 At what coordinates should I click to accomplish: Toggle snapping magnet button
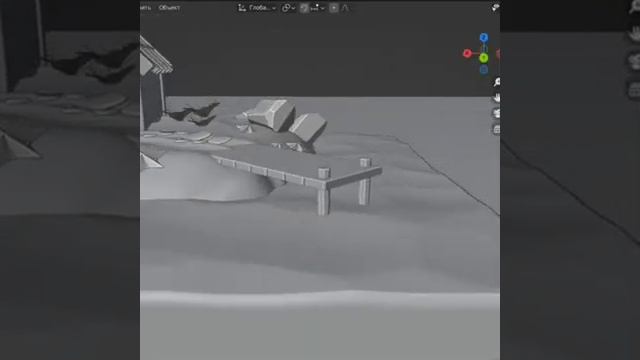[x=304, y=8]
